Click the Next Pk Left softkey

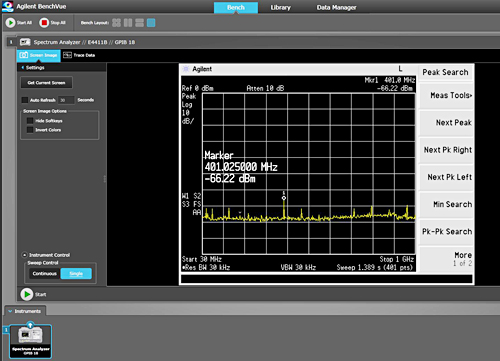[x=446, y=177]
